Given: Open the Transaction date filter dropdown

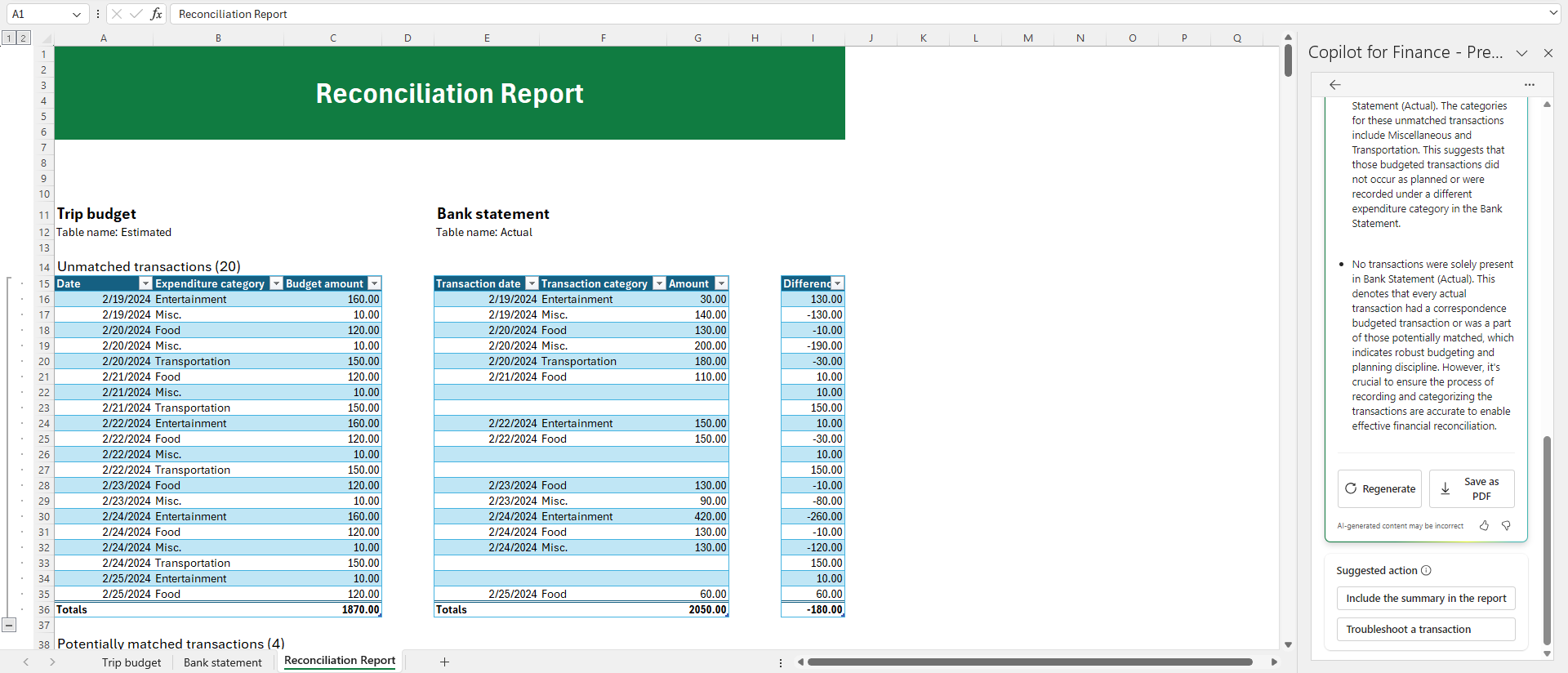Looking at the screenshot, I should [532, 283].
